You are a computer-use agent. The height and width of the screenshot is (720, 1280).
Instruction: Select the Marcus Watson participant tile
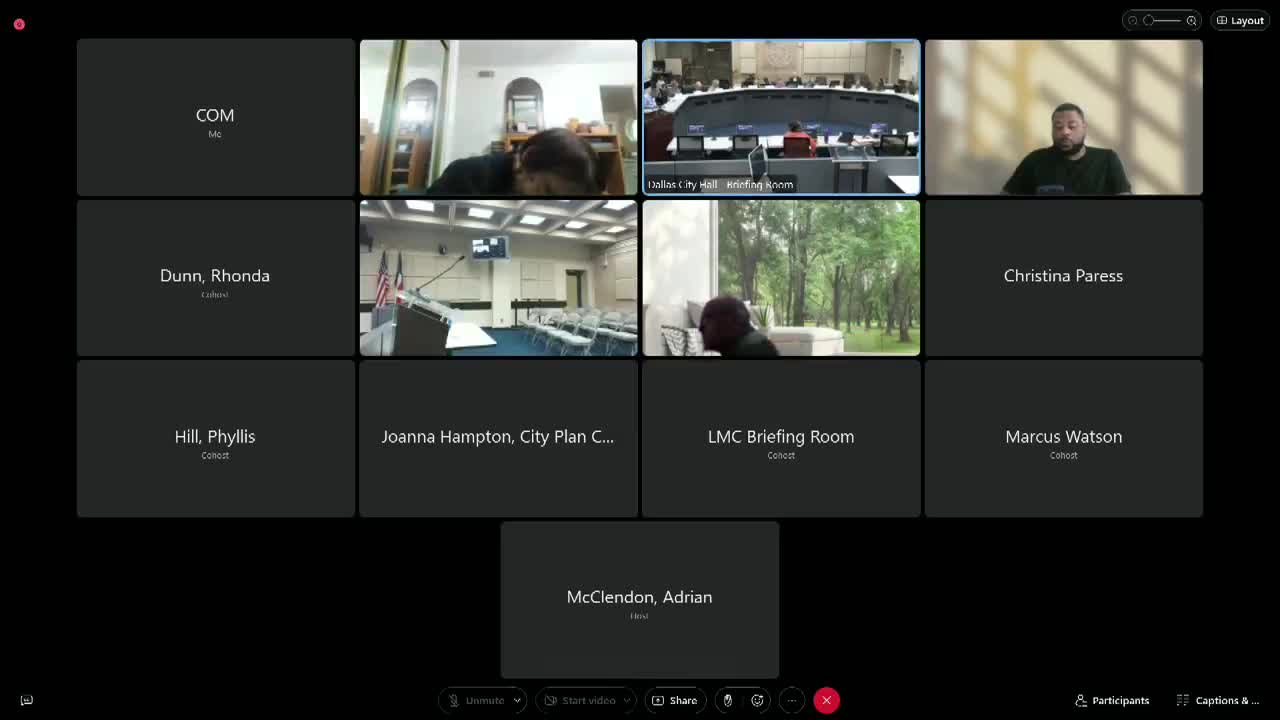click(x=1063, y=438)
